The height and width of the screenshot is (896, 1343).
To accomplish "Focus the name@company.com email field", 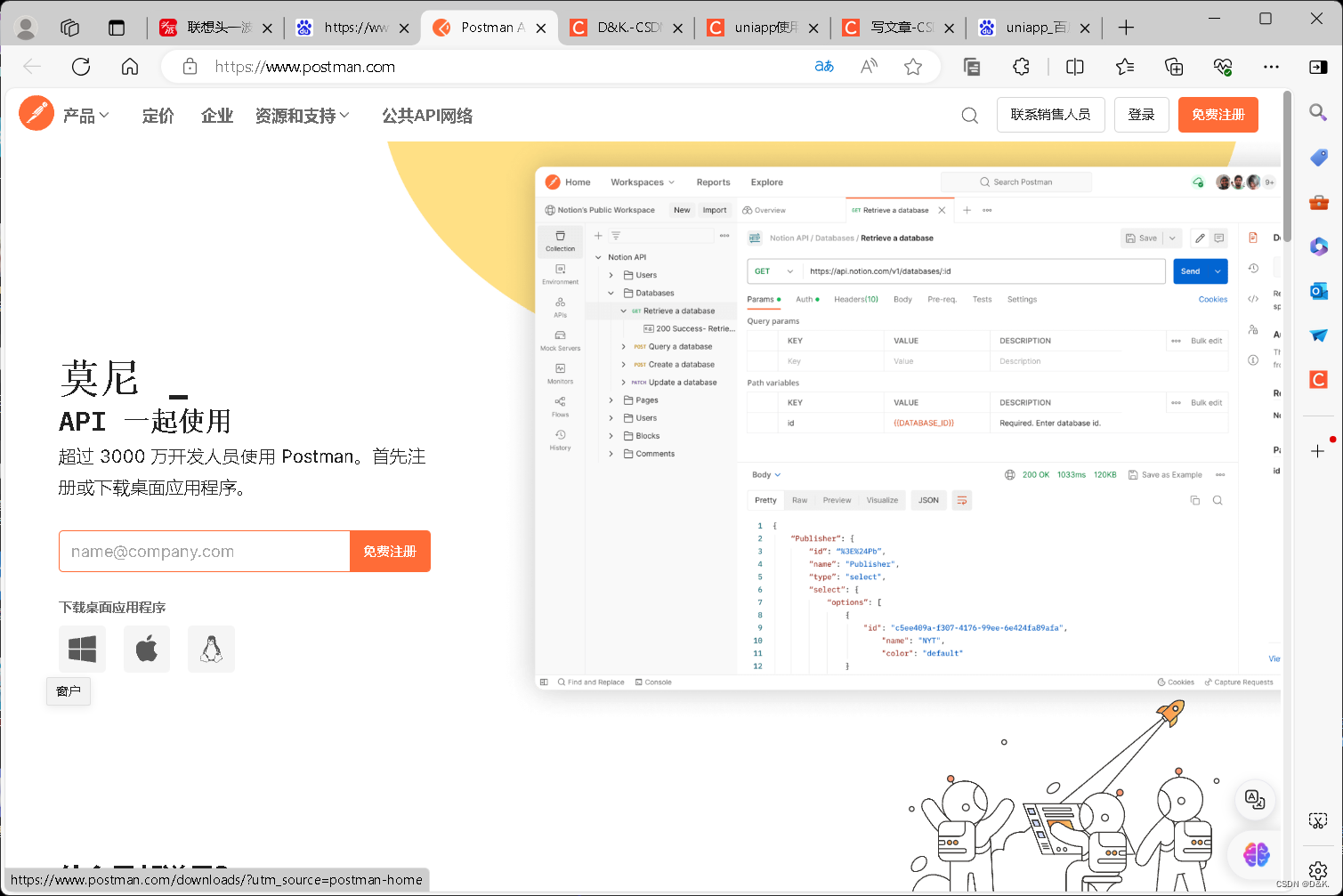I will [205, 552].
